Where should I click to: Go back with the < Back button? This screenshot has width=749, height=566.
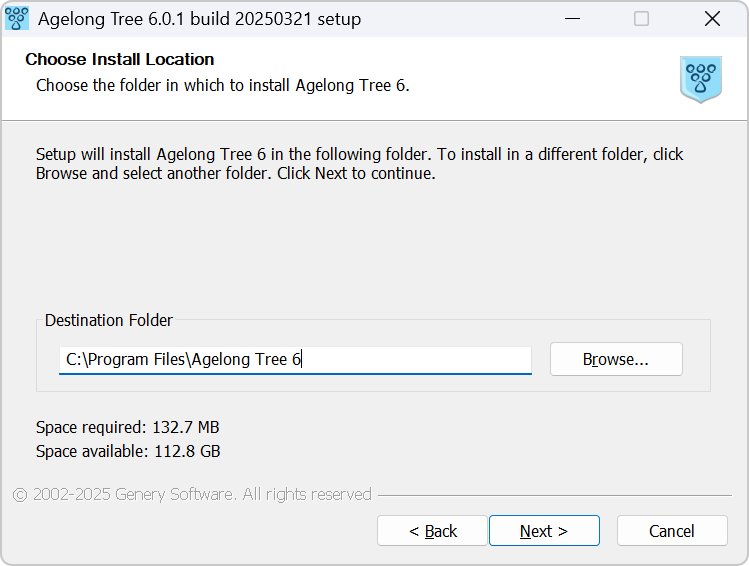[432, 531]
